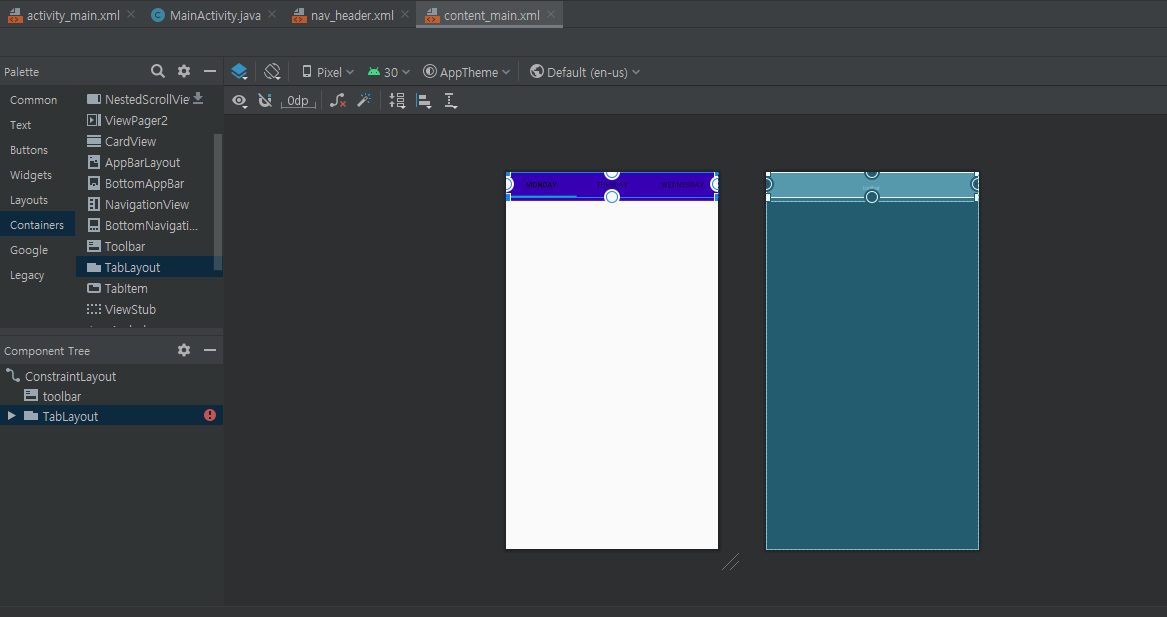Close the content_main.xml tab
This screenshot has width=1167, height=617.
click(551, 14)
